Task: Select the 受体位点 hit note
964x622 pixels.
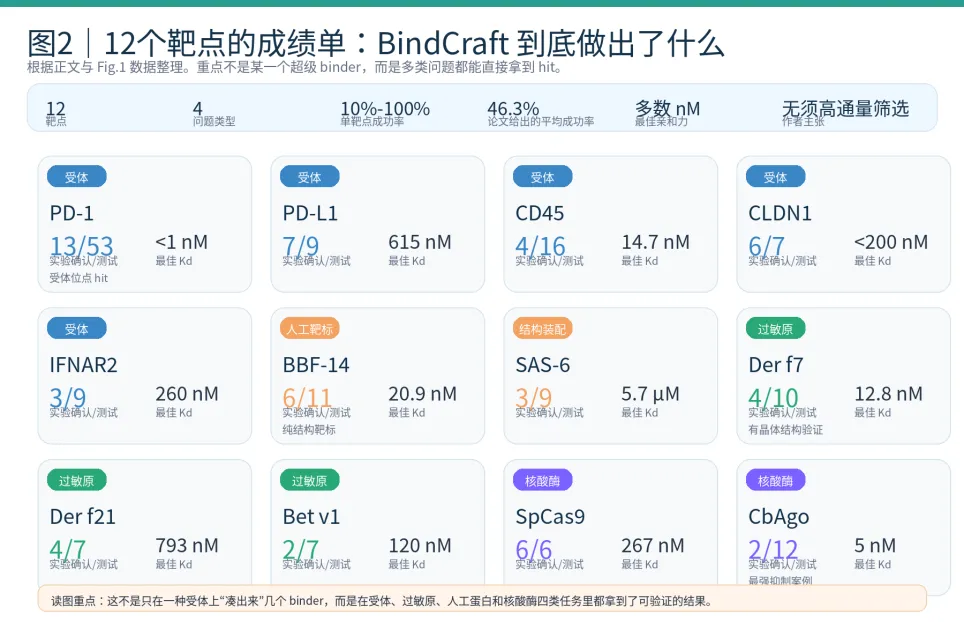Action: pyautogui.click(x=79, y=278)
